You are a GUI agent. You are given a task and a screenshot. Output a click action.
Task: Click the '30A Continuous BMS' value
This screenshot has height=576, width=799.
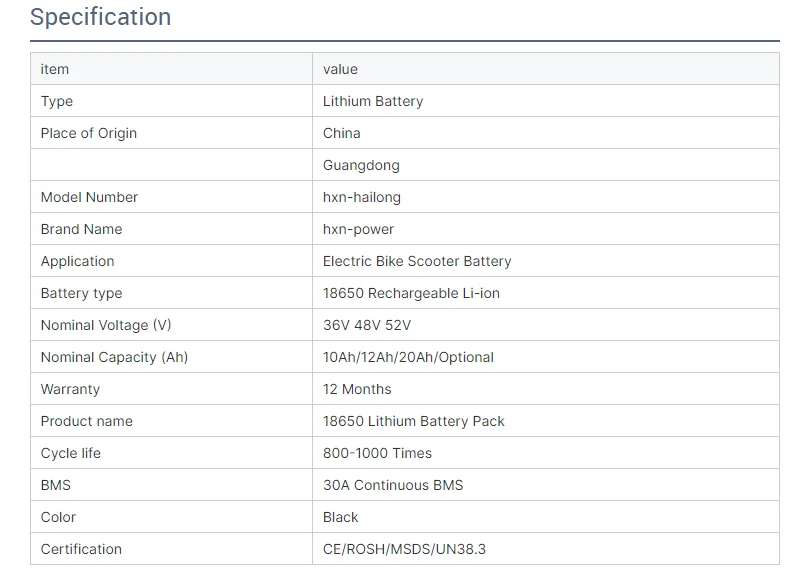(393, 485)
